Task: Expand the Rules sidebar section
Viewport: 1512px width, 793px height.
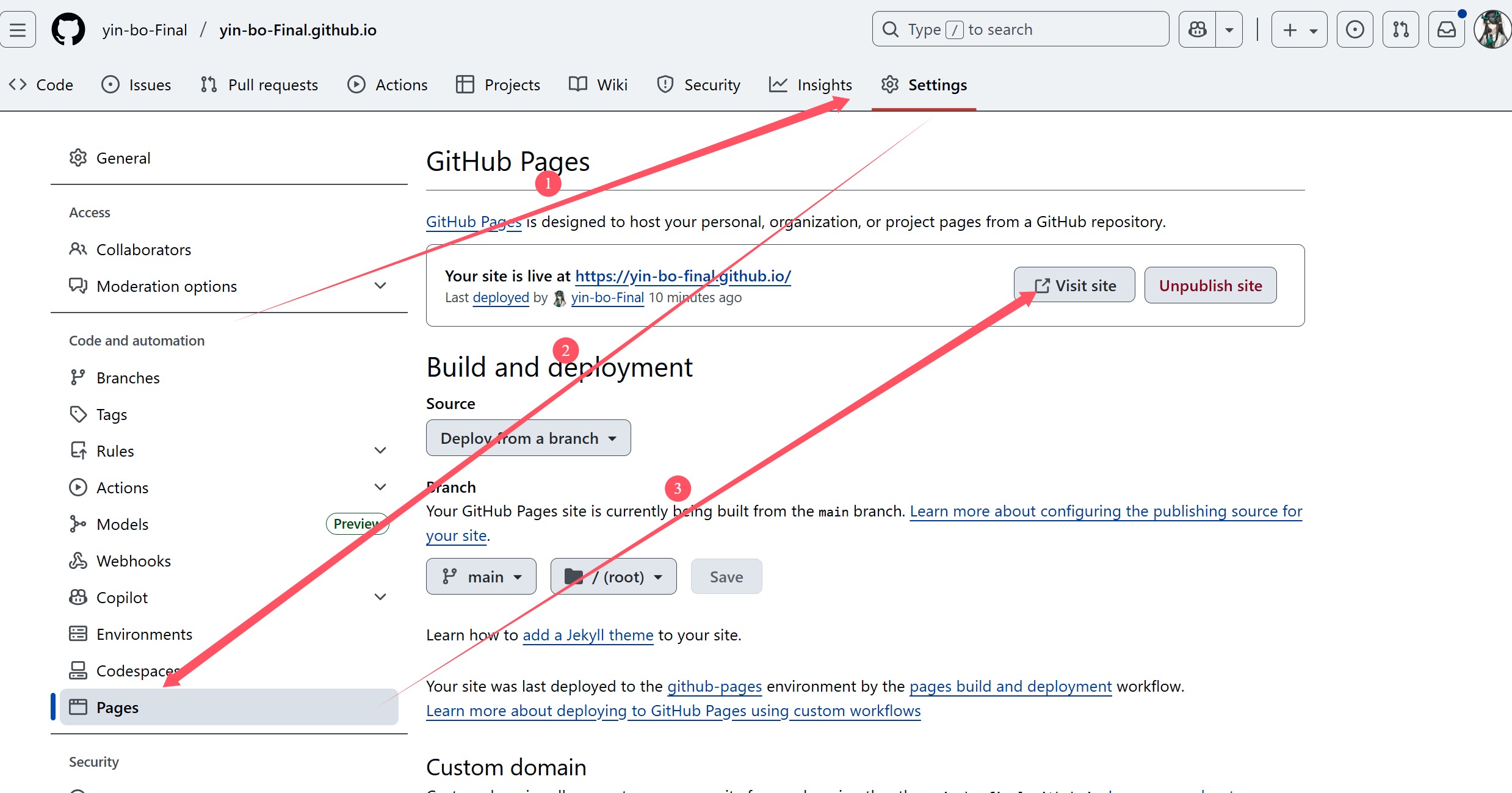Action: [380, 451]
